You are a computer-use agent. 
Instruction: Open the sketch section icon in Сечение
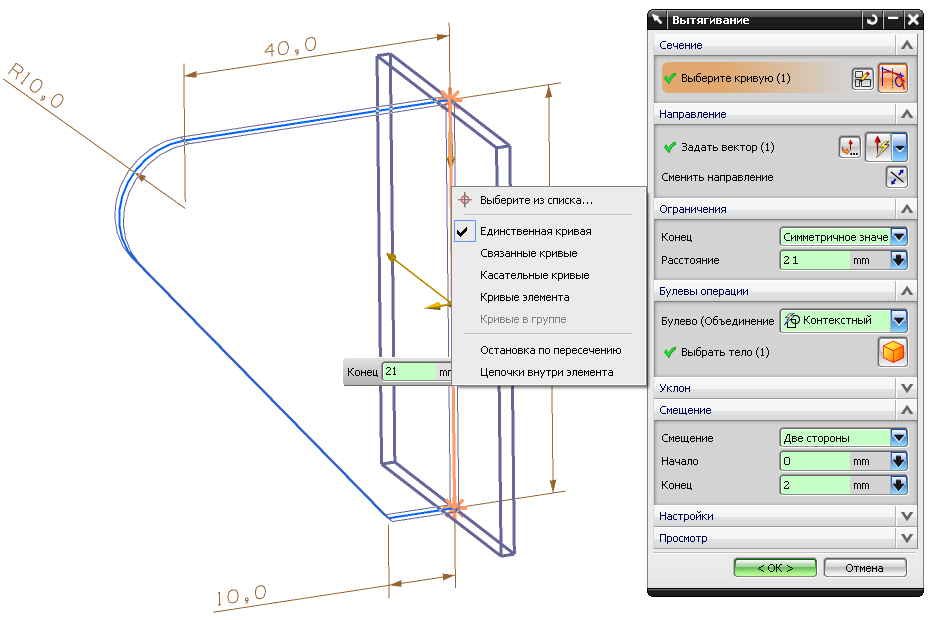pyautogui.click(x=862, y=79)
